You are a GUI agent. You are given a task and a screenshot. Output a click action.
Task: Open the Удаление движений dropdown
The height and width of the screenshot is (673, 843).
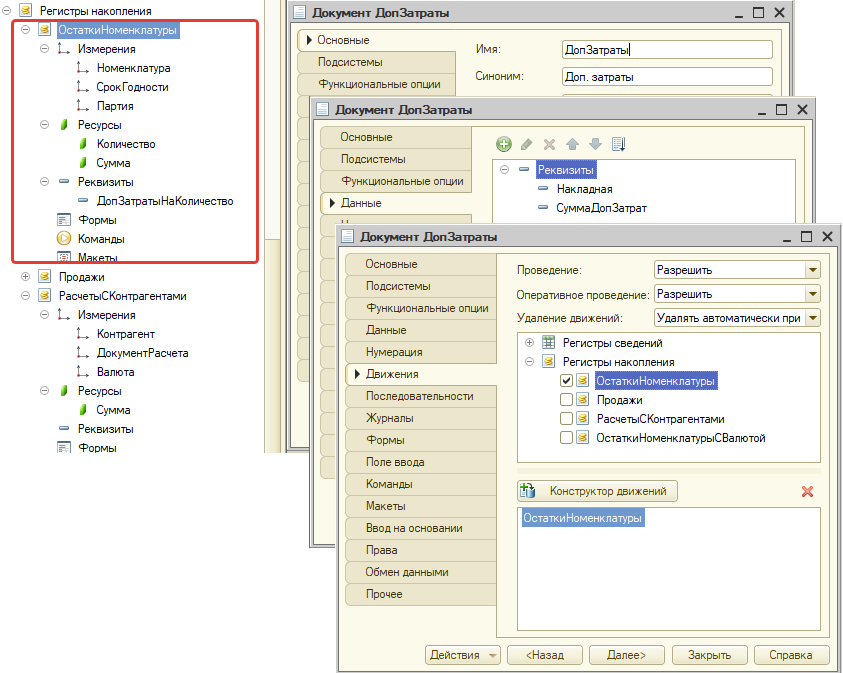(x=813, y=318)
